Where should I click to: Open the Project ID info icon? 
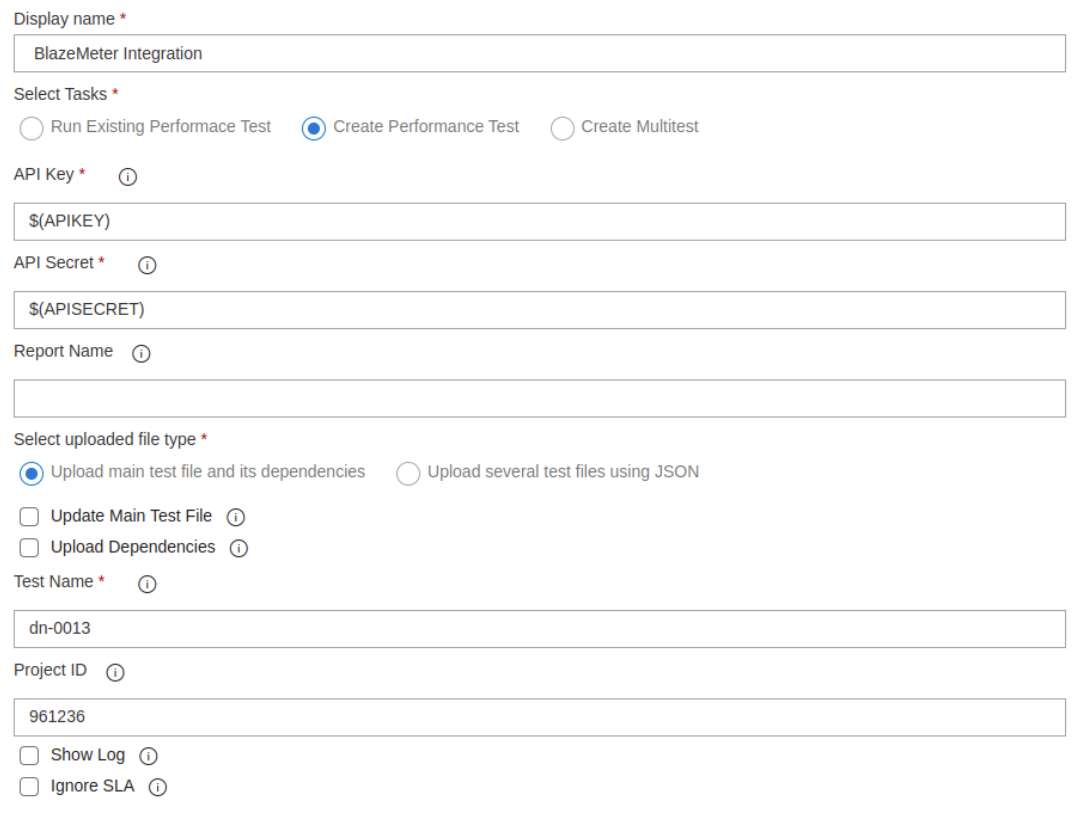point(115,673)
